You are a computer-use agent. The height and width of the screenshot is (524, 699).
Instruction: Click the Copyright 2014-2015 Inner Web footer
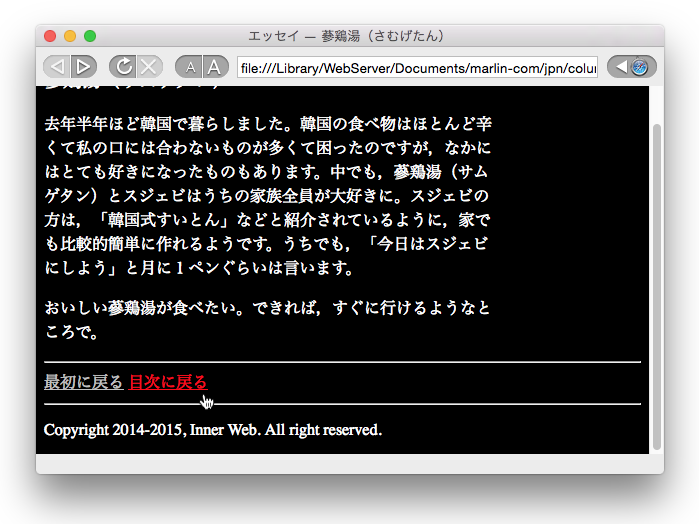point(213,430)
